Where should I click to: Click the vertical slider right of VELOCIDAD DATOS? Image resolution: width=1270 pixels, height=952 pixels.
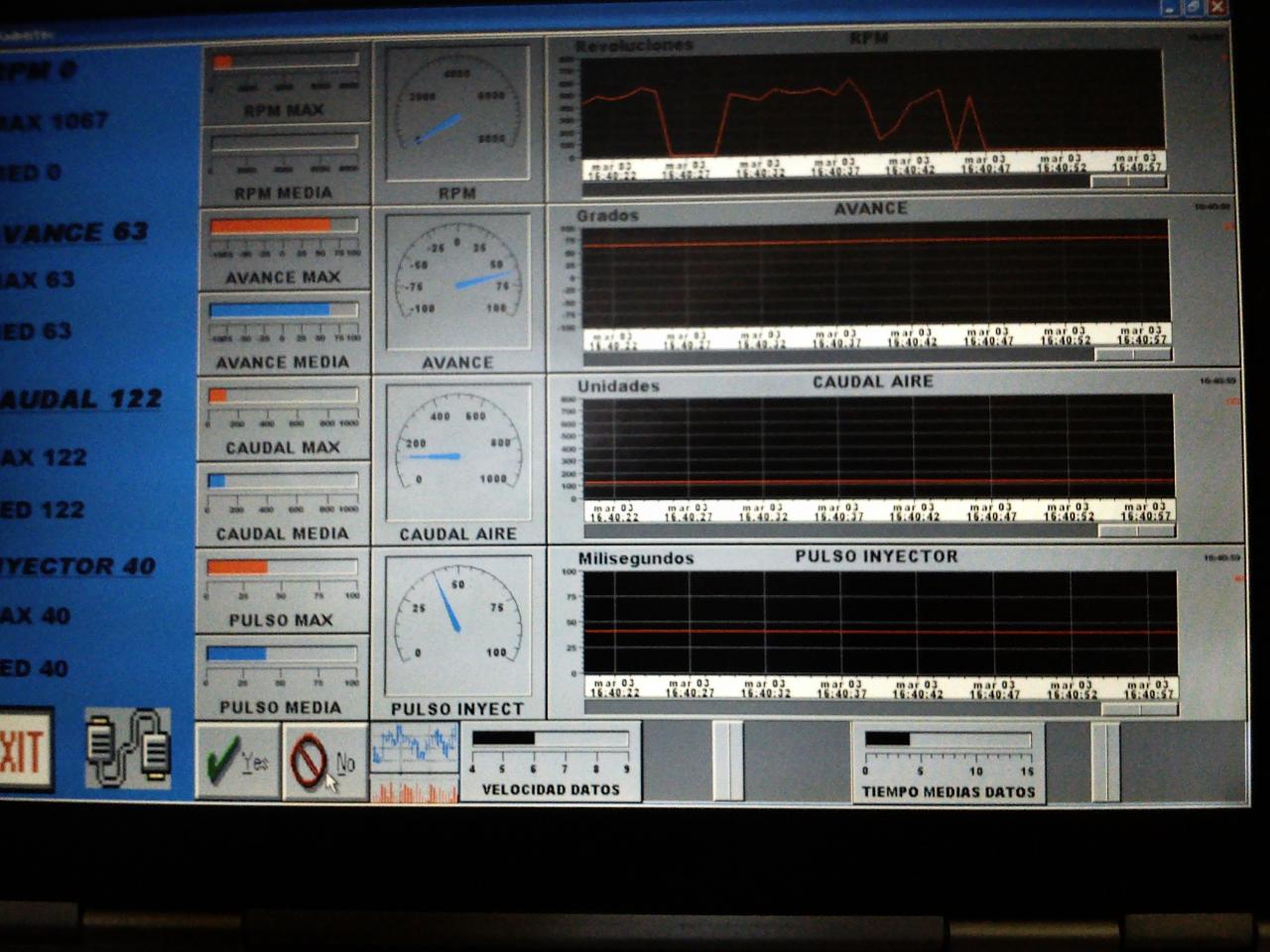pos(727,761)
